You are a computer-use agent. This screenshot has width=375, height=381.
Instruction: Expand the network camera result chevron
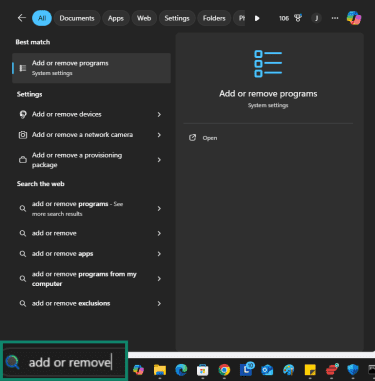(159, 135)
